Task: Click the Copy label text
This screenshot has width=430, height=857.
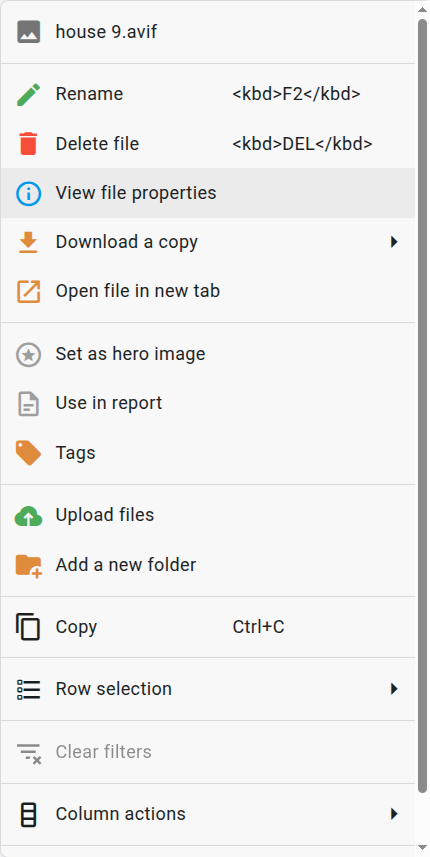Action: click(76, 627)
